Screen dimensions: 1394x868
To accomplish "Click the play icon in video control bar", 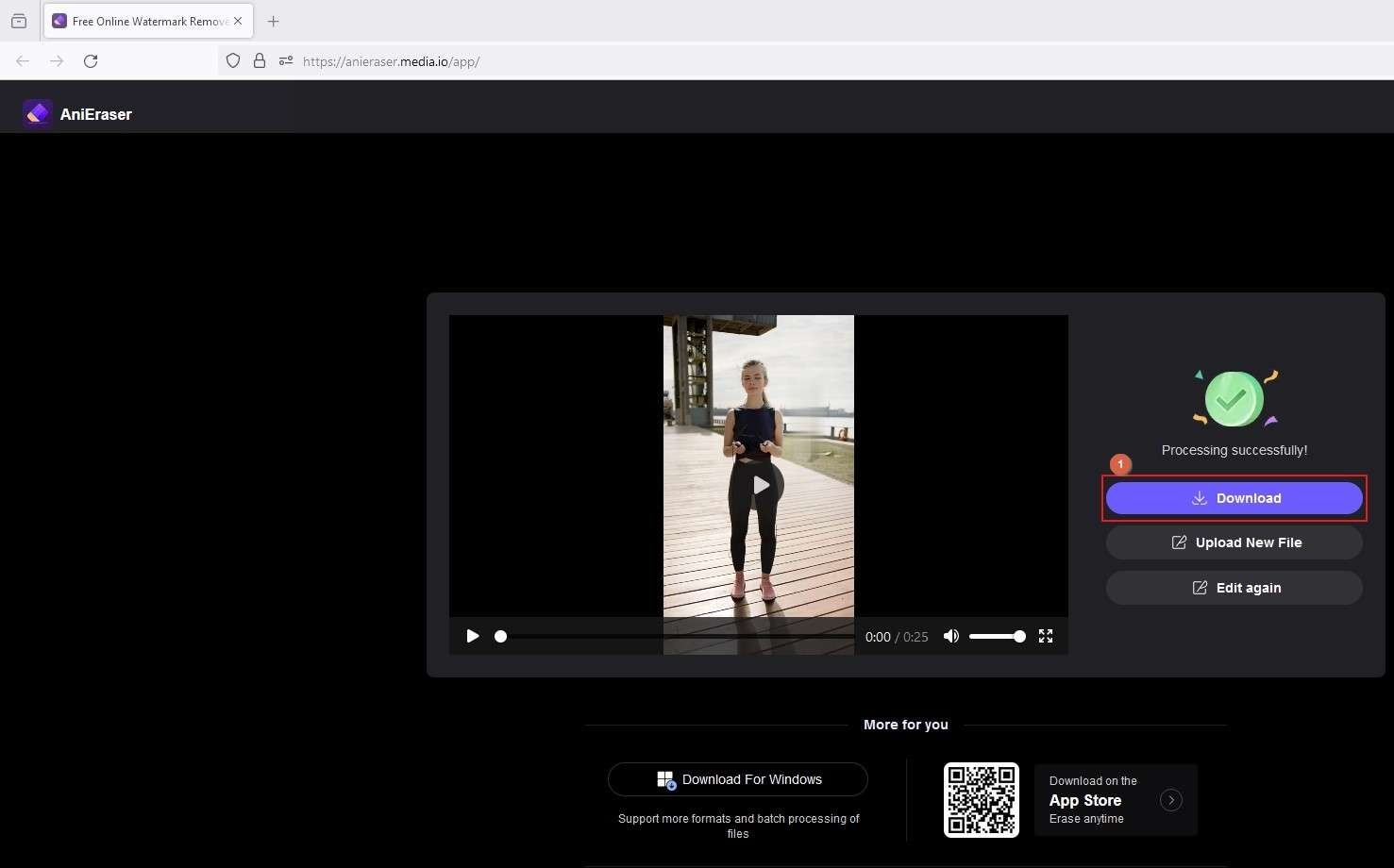I will point(473,636).
